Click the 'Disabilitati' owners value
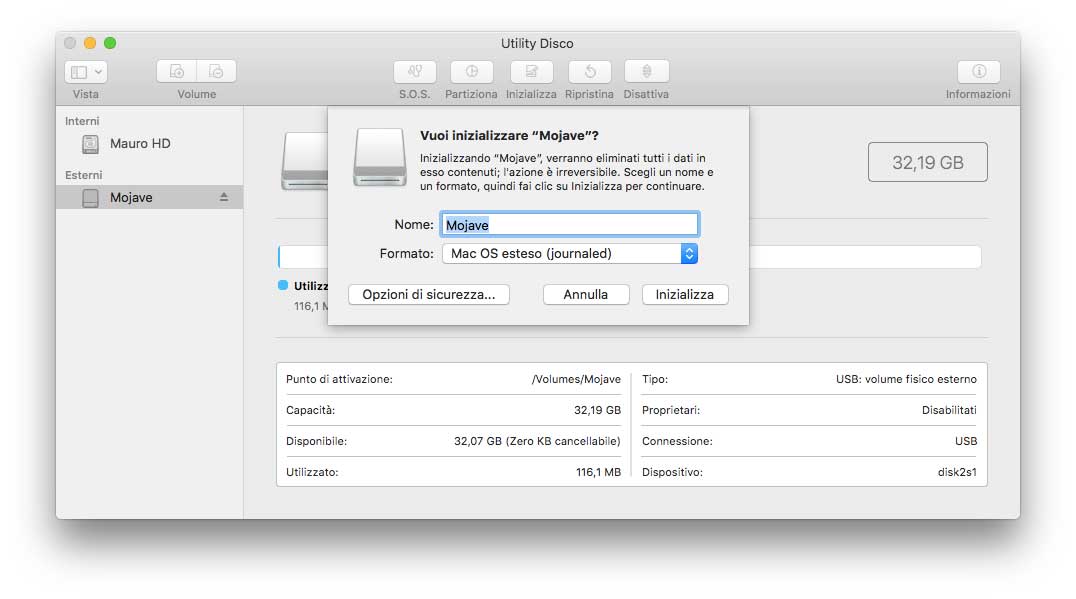This screenshot has height=599, width=1076. point(949,410)
